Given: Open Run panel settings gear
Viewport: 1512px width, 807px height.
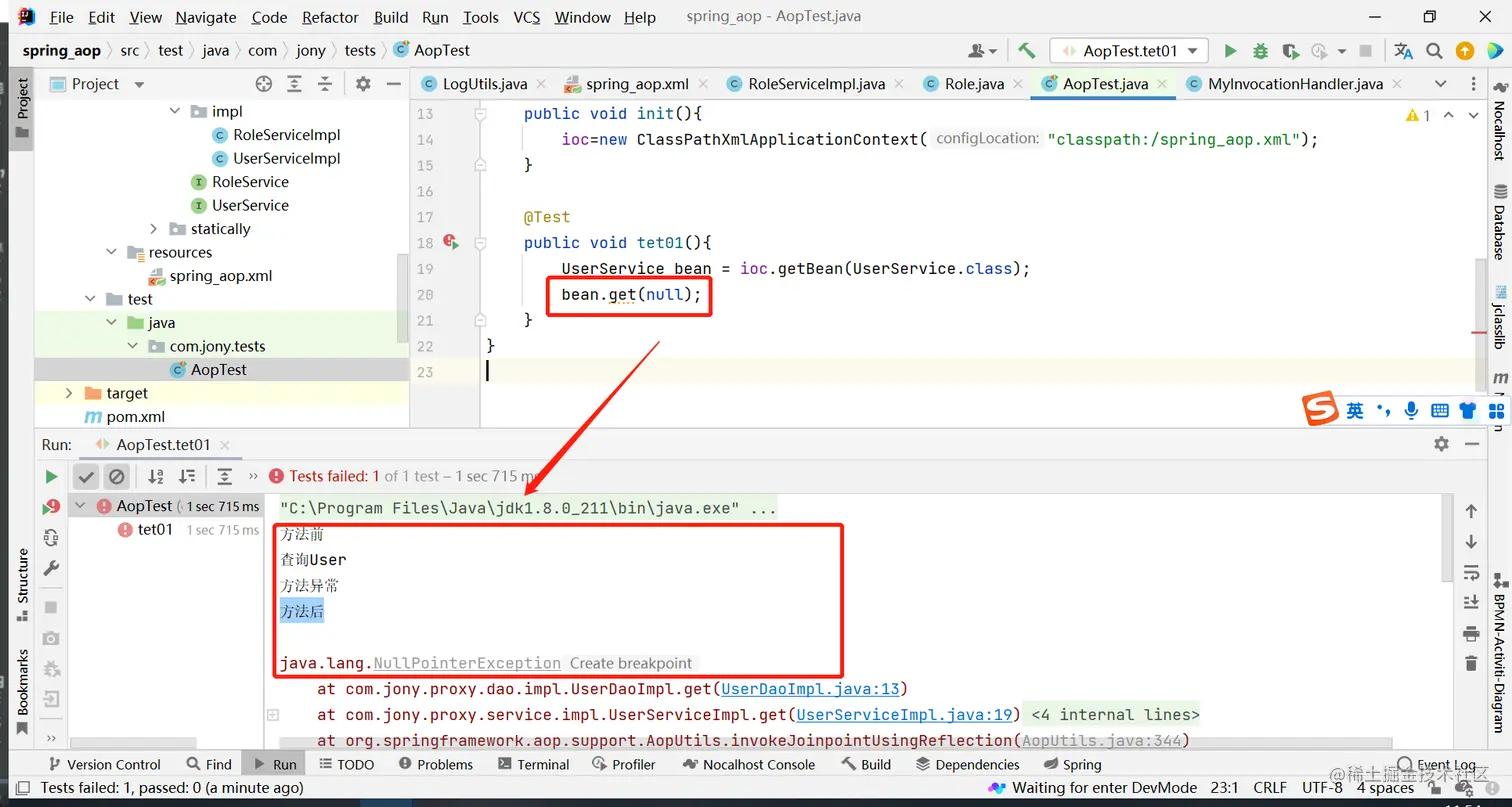Looking at the screenshot, I should coord(1441,444).
